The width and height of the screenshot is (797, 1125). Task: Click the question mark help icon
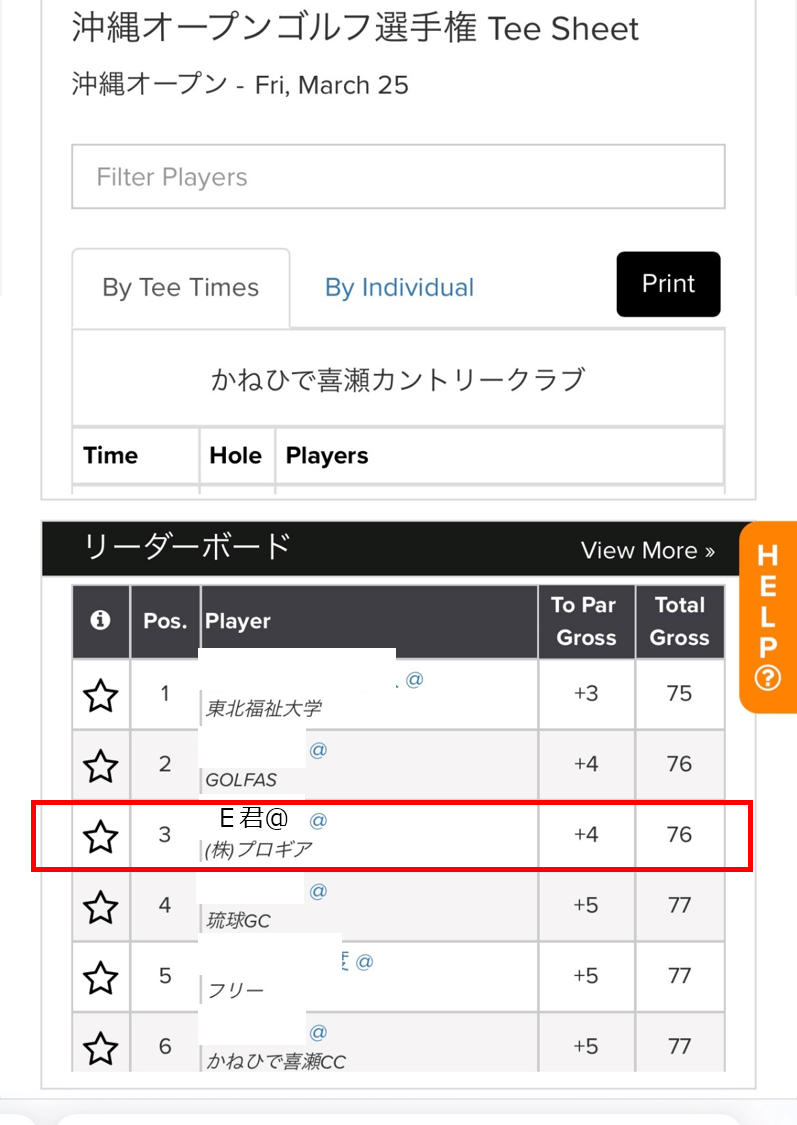coord(768,678)
